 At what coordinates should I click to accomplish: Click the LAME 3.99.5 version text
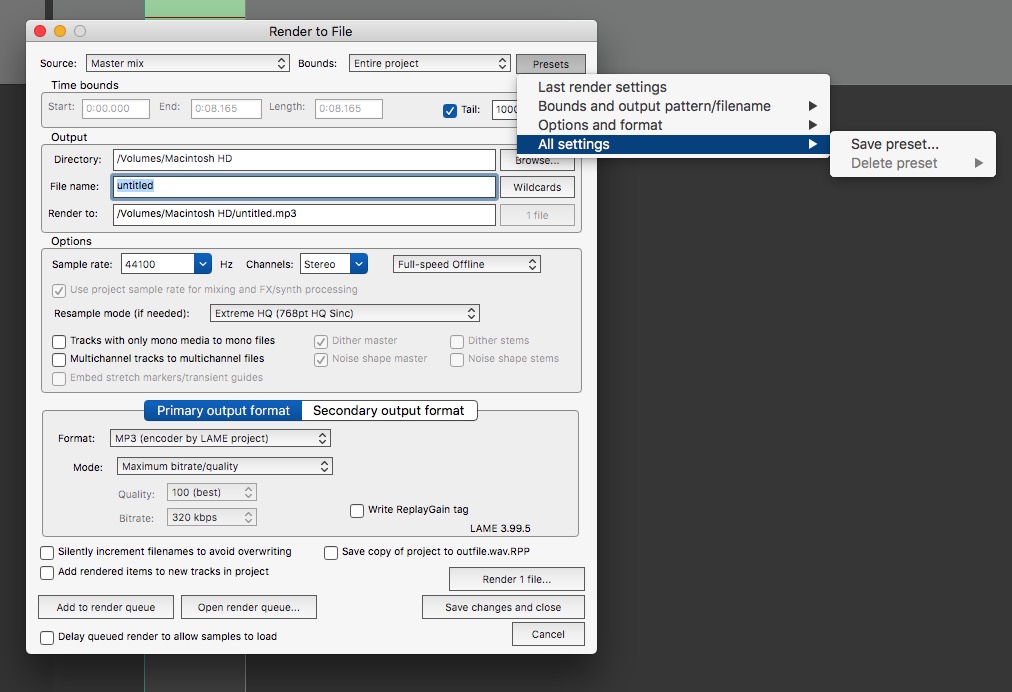500,528
